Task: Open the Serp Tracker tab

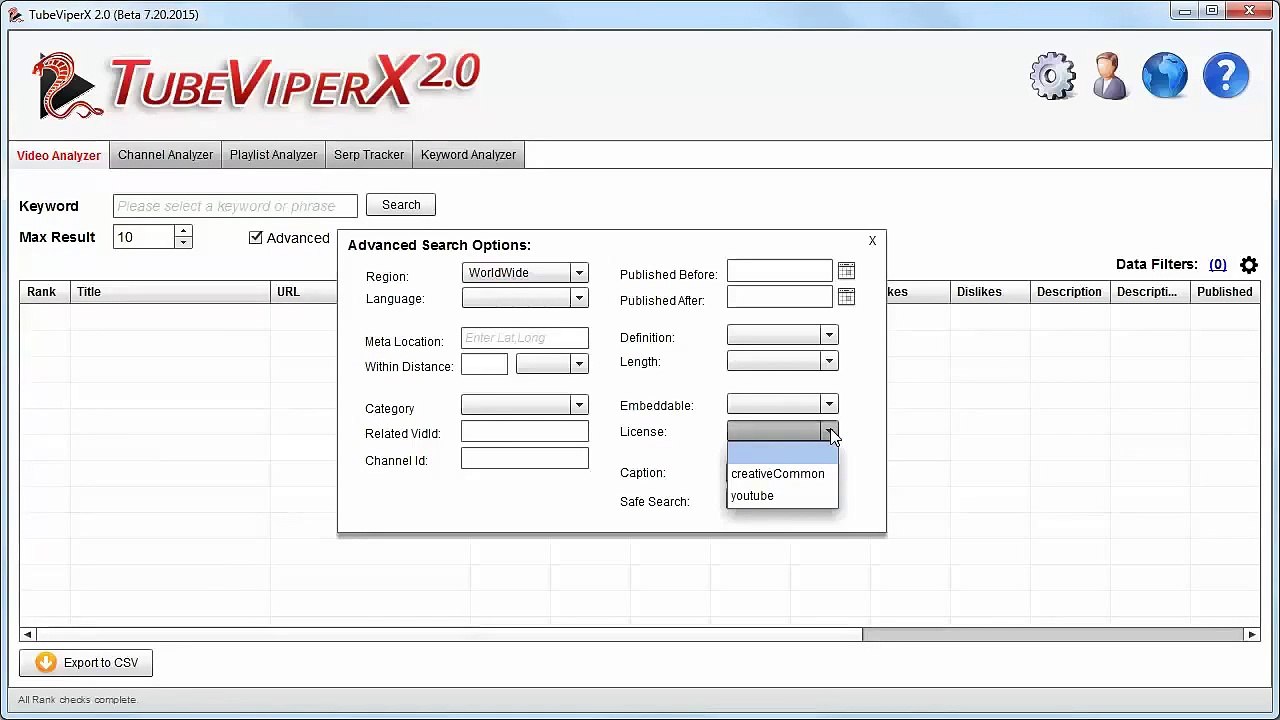Action: 369,155
